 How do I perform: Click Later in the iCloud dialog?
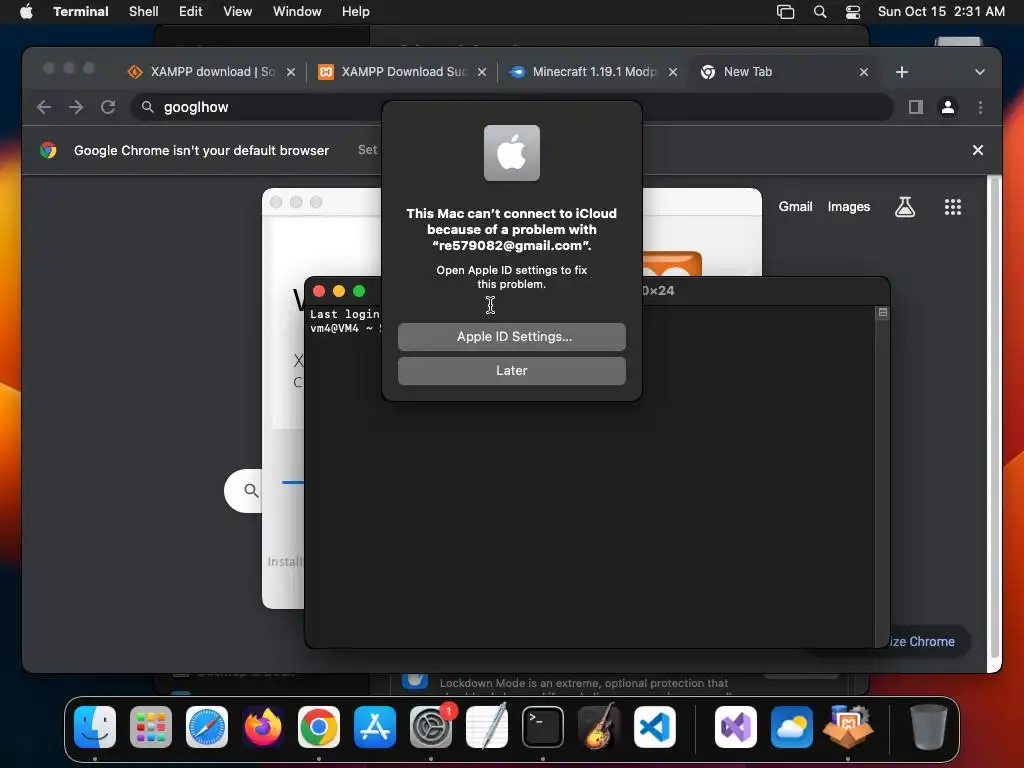[x=511, y=370]
